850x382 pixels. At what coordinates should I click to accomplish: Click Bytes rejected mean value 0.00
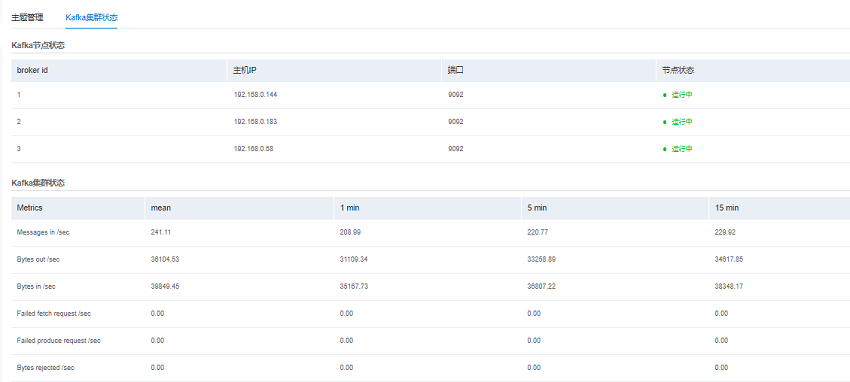point(157,368)
